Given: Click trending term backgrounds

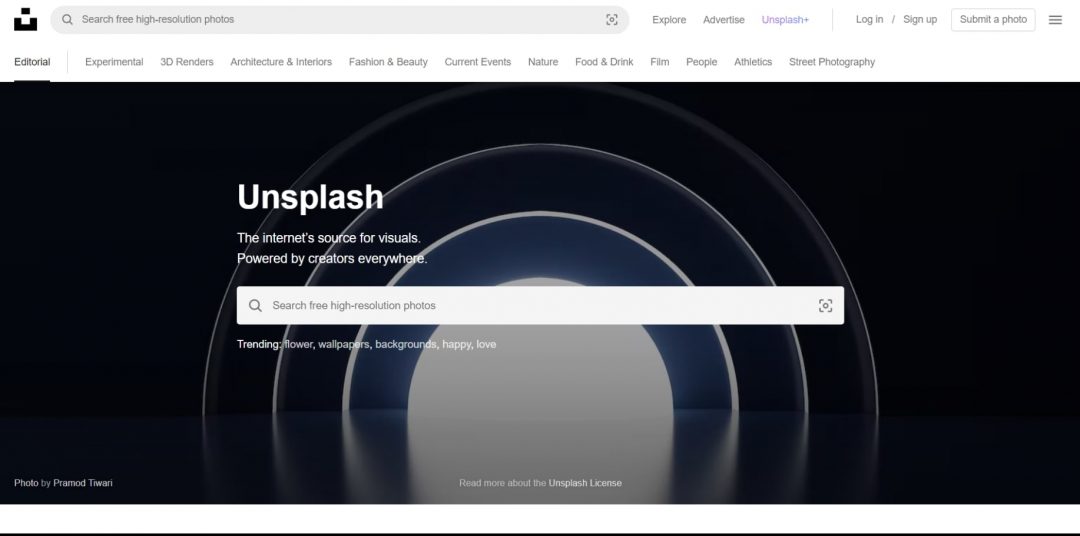Looking at the screenshot, I should (x=406, y=344).
